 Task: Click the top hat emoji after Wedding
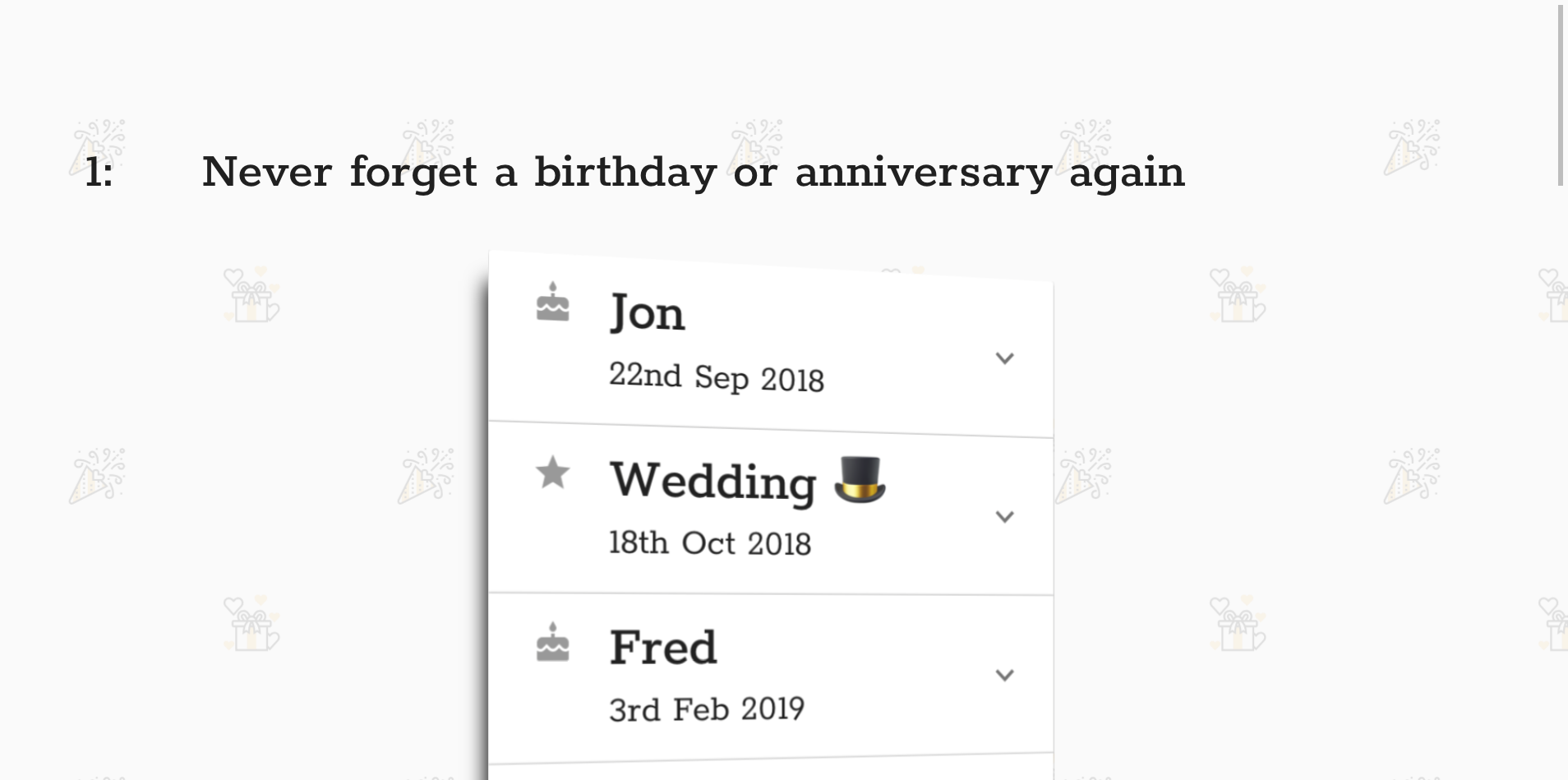860,479
